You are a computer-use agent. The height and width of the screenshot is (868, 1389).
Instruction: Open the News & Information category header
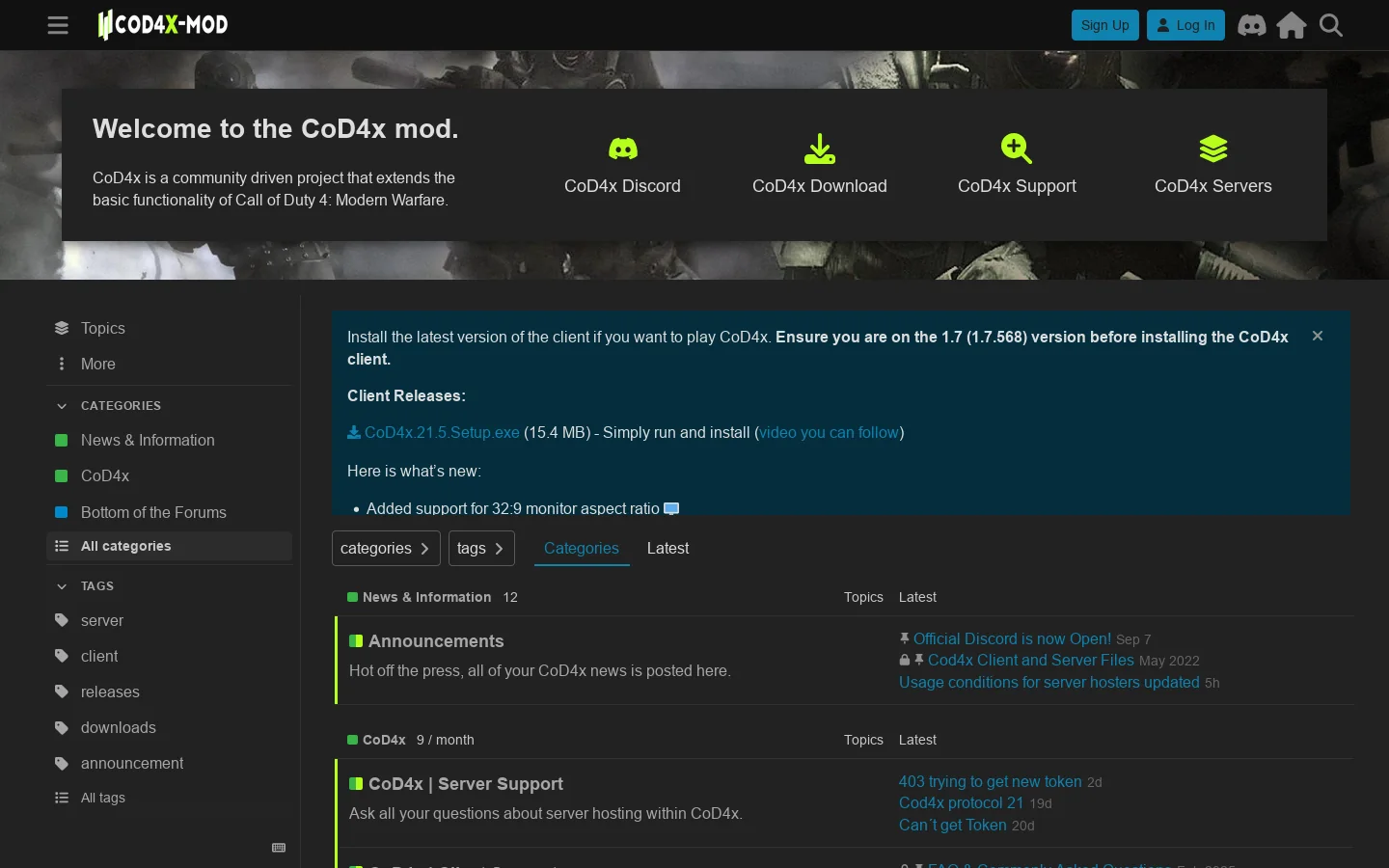tap(420, 597)
